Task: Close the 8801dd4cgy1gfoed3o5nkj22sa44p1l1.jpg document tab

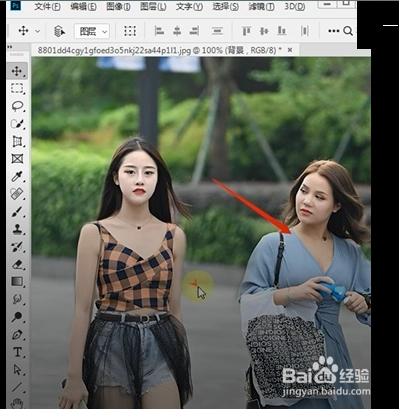Action: point(290,50)
